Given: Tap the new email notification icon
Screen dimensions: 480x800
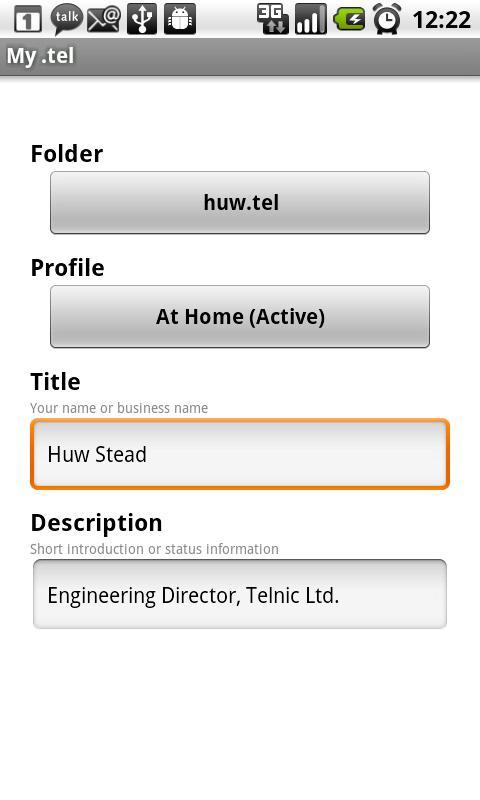Looking at the screenshot, I should (x=104, y=19).
